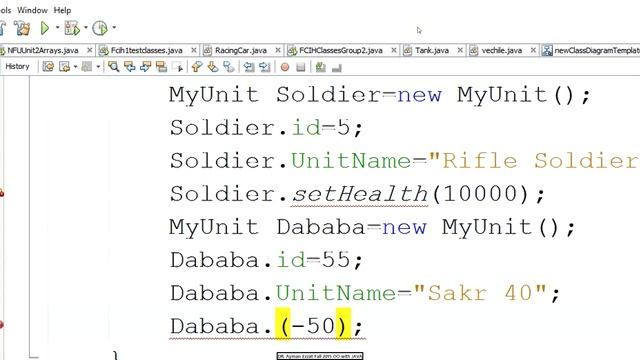The width and height of the screenshot is (640, 360).
Task: Click the Find Previous Occurrence icon
Action: point(130,67)
